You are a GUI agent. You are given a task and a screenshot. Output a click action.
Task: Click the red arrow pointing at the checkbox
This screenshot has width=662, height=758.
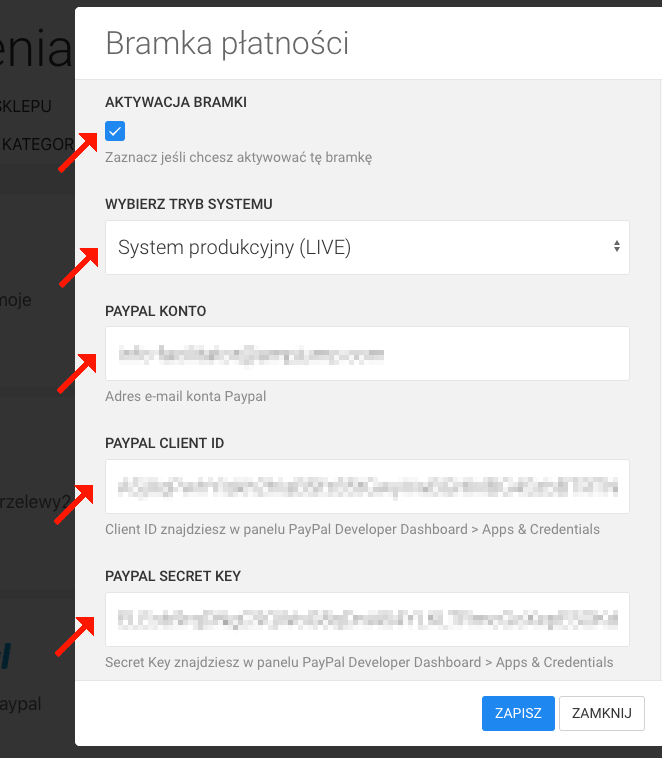pyautogui.click(x=78, y=152)
